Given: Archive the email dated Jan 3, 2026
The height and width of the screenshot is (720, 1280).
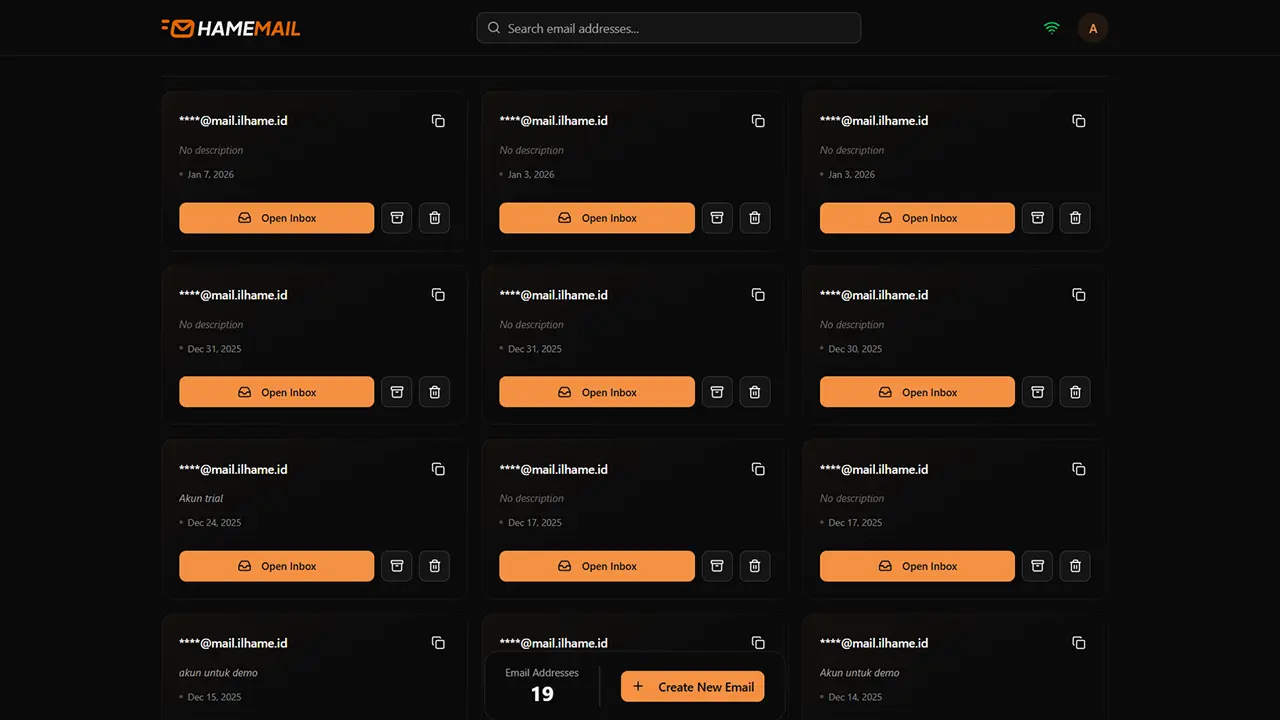Looking at the screenshot, I should 717,217.
